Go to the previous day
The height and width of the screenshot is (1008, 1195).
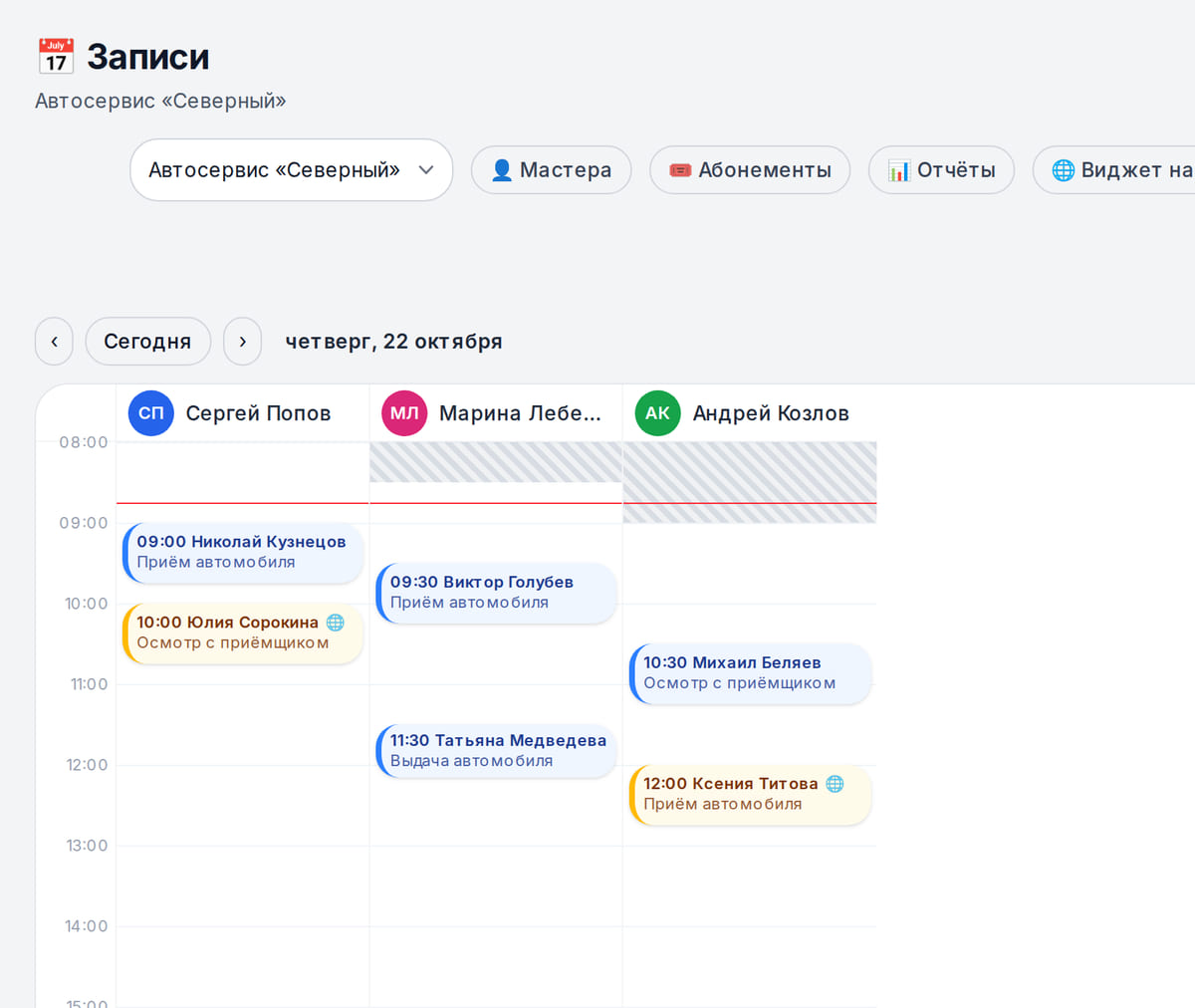[54, 342]
